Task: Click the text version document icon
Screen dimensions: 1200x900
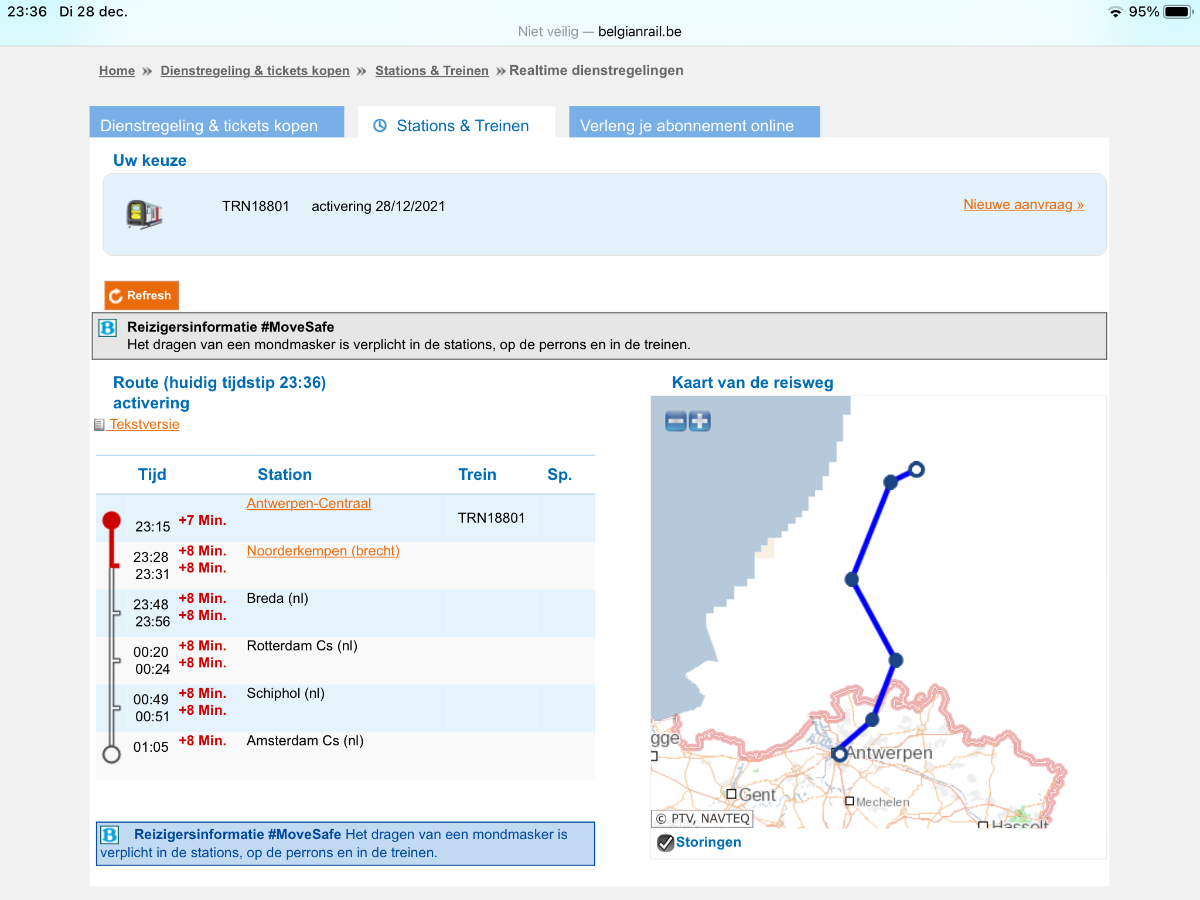Action: tap(99, 425)
